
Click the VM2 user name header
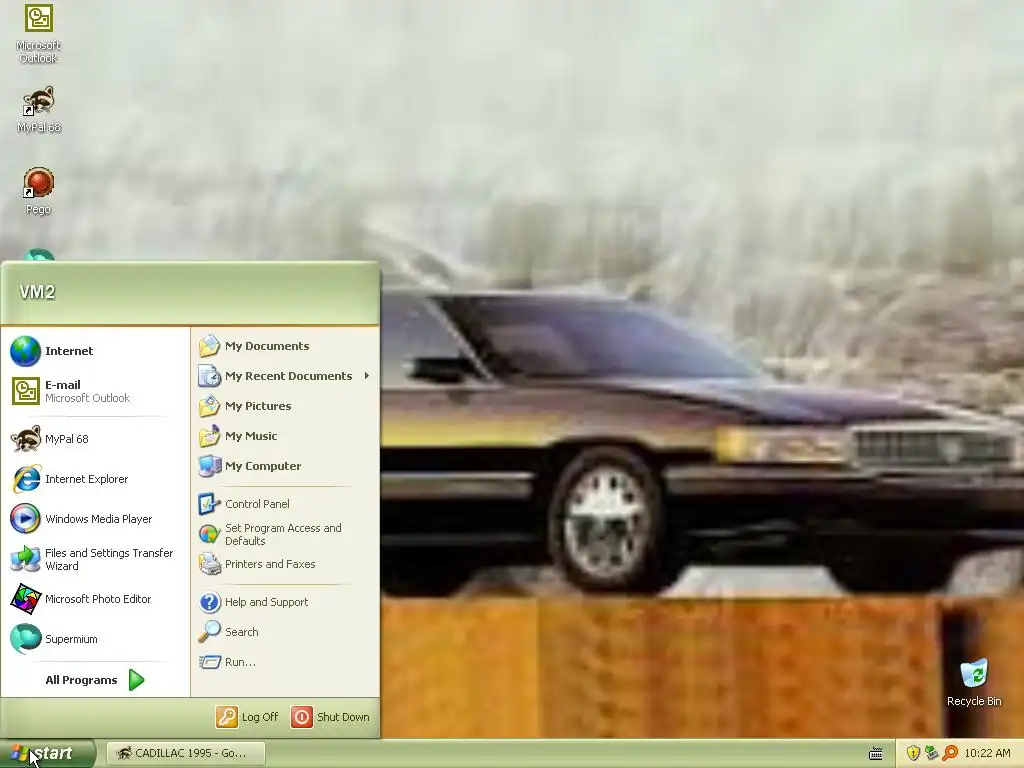pyautogui.click(x=37, y=292)
